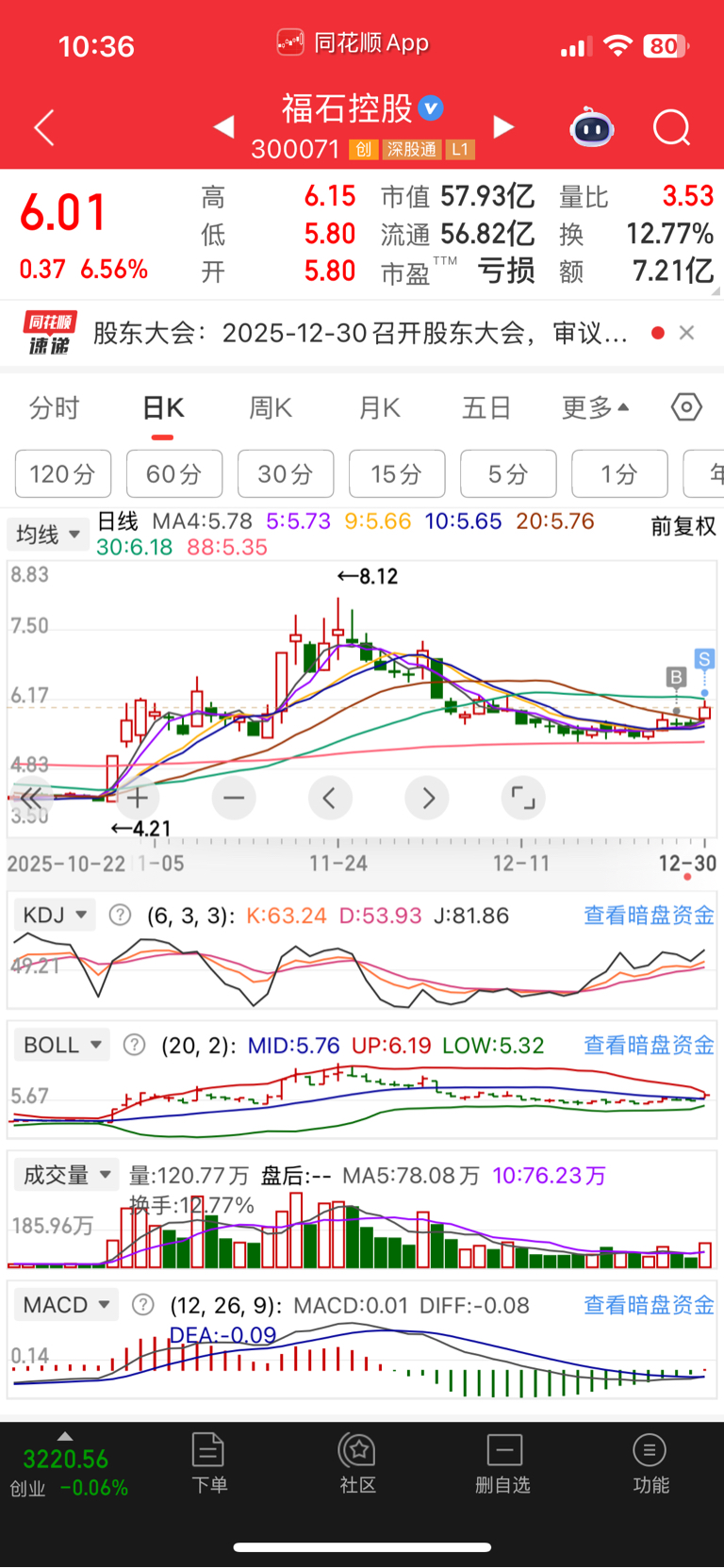Jump to earliest data double-left arrow
This screenshot has width=724, height=1568.
pyautogui.click(x=30, y=799)
